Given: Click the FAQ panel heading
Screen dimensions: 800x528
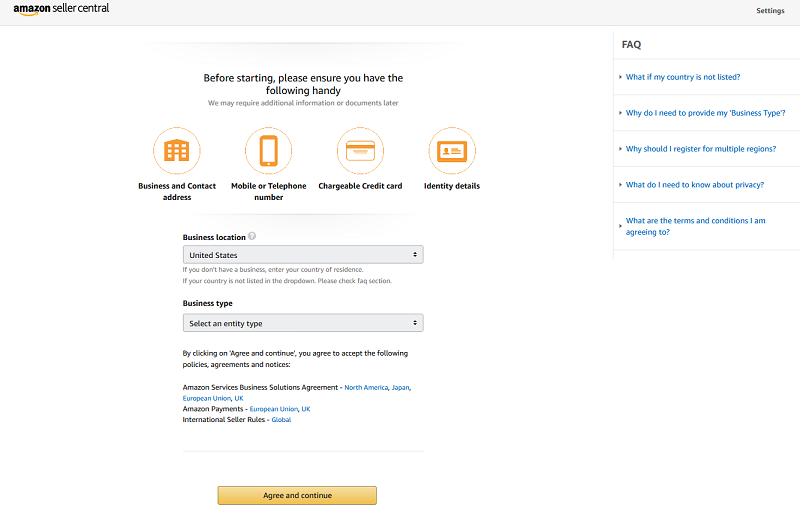Looking at the screenshot, I should tap(631, 44).
